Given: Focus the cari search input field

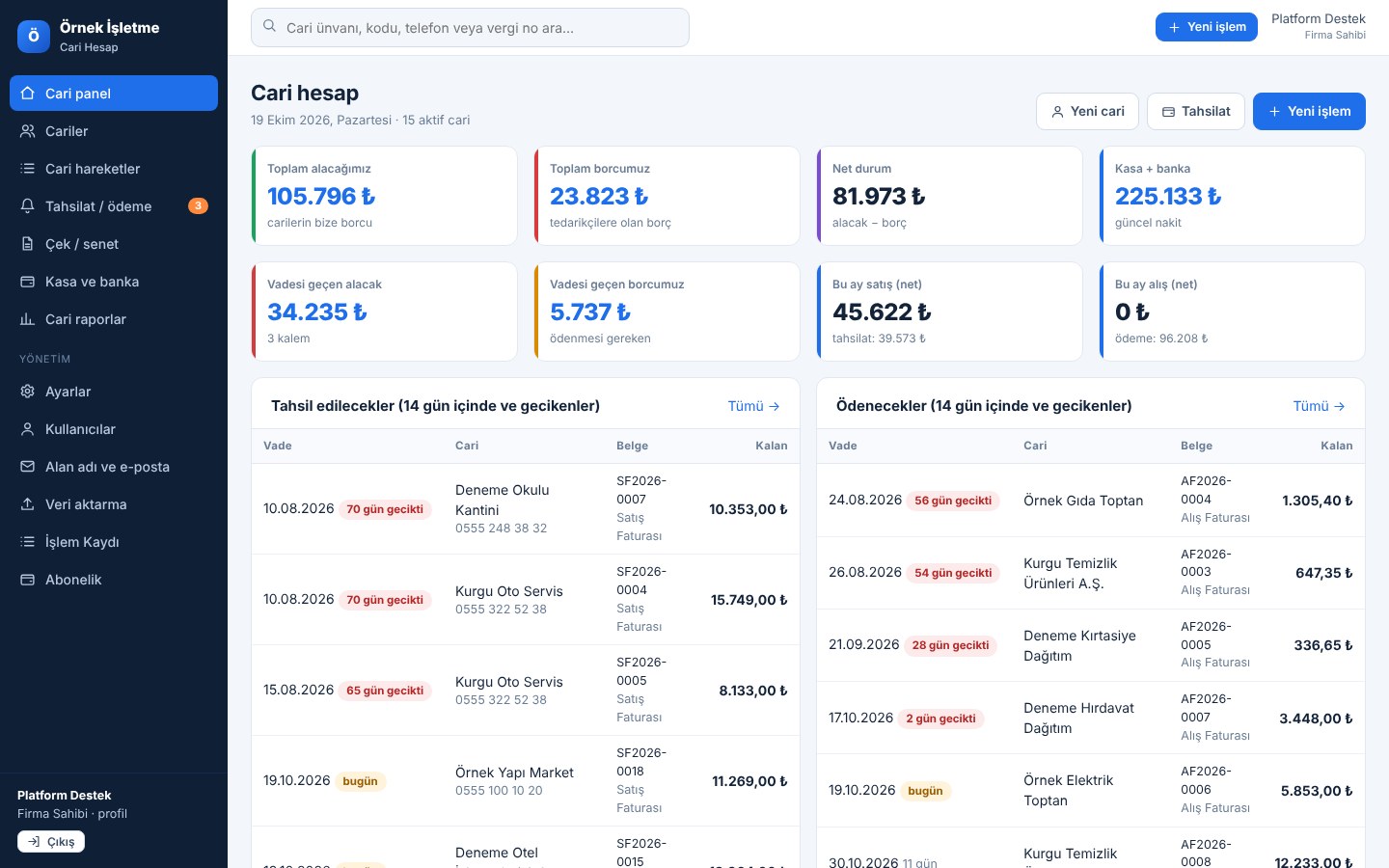Looking at the screenshot, I should pyautogui.click(x=470, y=27).
